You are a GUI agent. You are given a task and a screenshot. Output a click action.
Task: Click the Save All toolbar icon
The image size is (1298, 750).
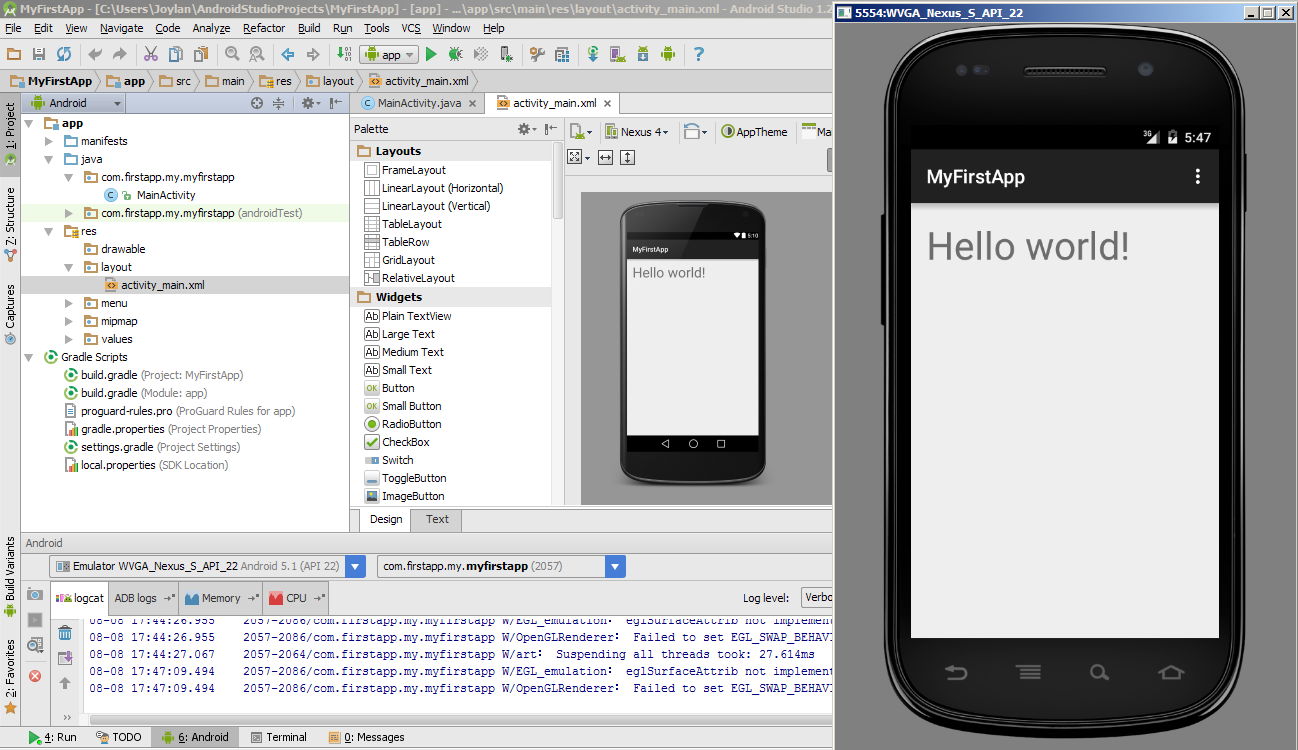point(38,54)
